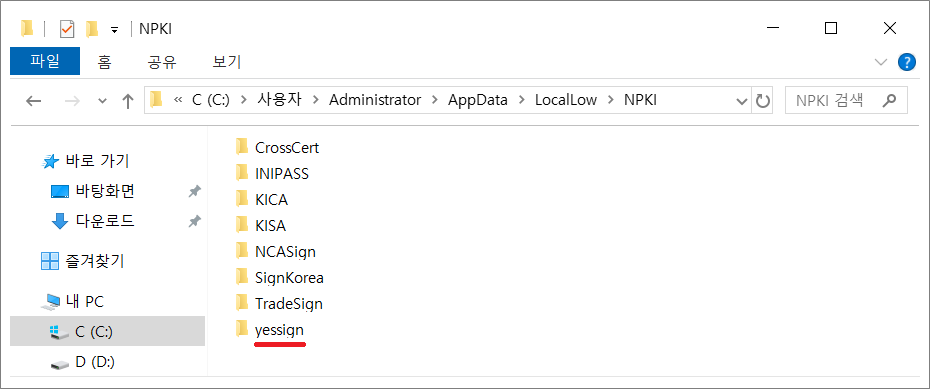Click AppData in the address path
The height and width of the screenshot is (389, 930).
pos(478,100)
